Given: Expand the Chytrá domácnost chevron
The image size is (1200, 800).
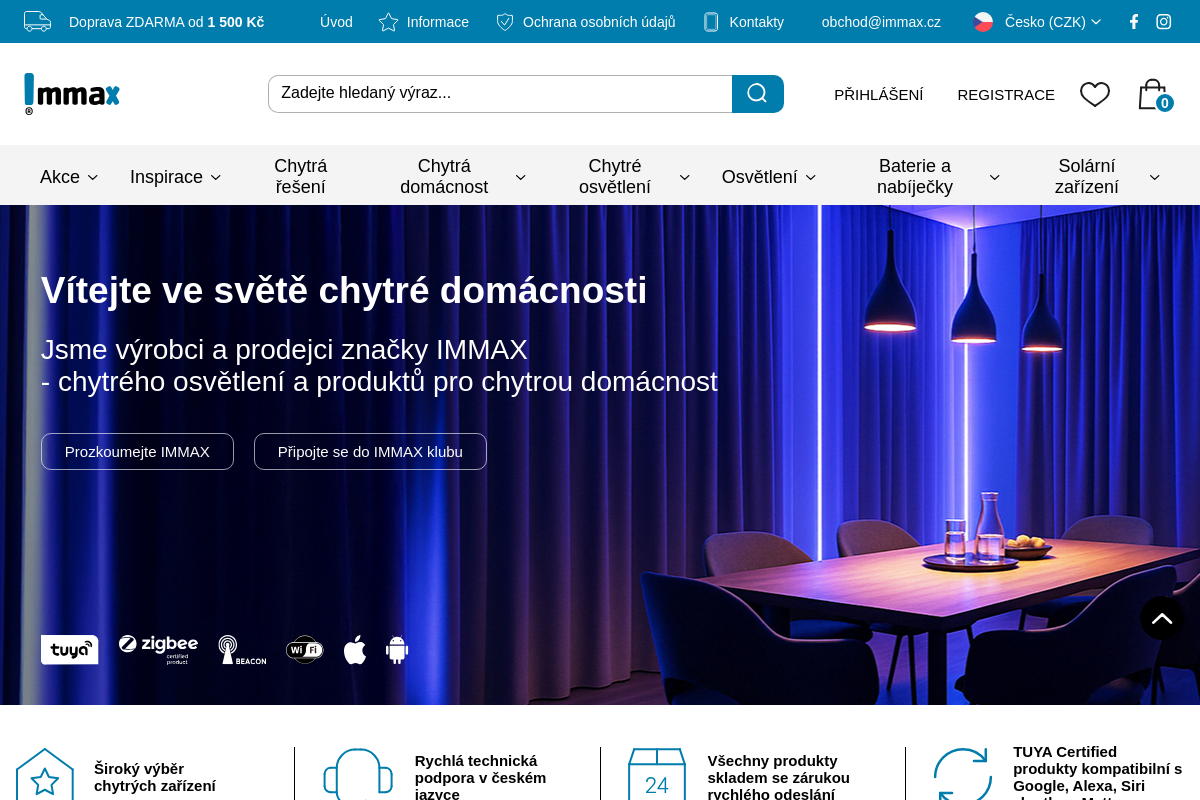Looking at the screenshot, I should point(520,178).
